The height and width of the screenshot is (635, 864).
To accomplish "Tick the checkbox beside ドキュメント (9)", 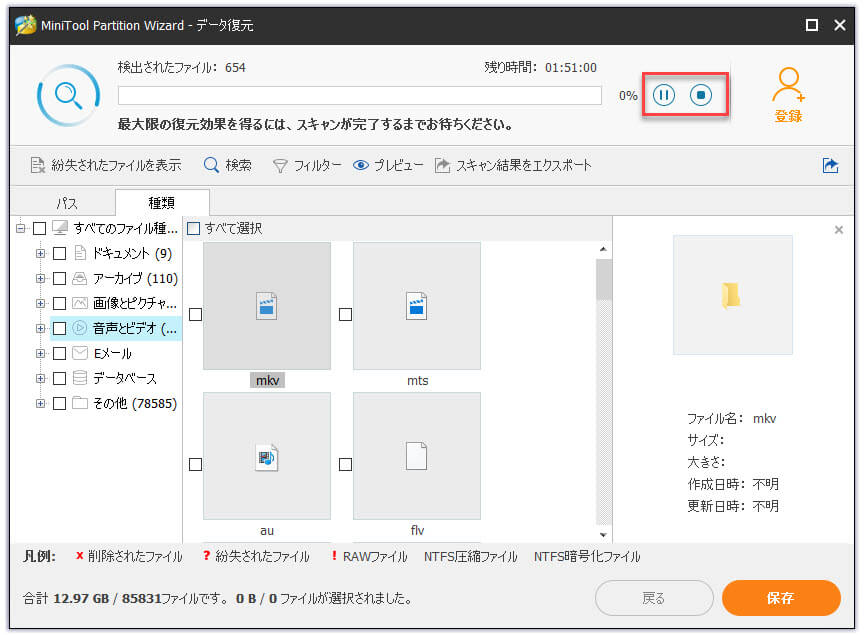I will click(x=60, y=253).
